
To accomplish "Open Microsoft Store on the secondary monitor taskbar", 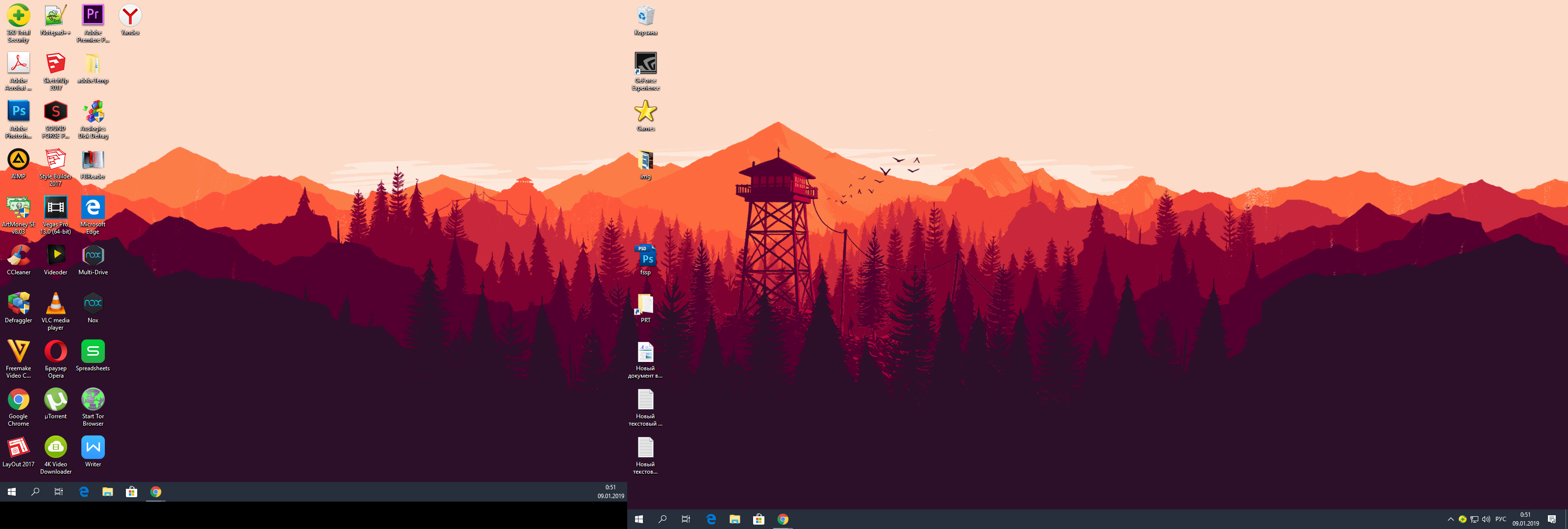I will pos(131,492).
